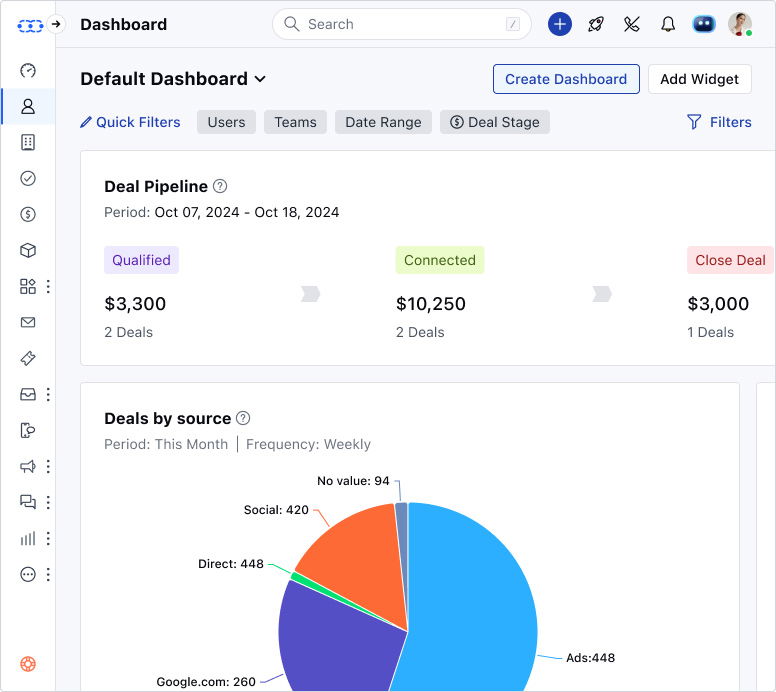Open the Filters panel
This screenshot has height=692, width=776.
[x=719, y=122]
